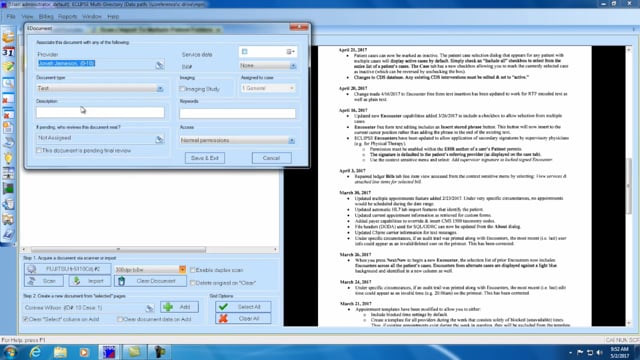Click the clock in the system tray

tap(620, 353)
